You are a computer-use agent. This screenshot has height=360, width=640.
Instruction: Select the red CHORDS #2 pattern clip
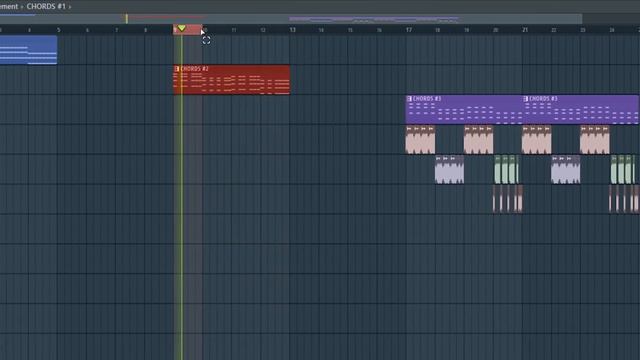coord(232,80)
